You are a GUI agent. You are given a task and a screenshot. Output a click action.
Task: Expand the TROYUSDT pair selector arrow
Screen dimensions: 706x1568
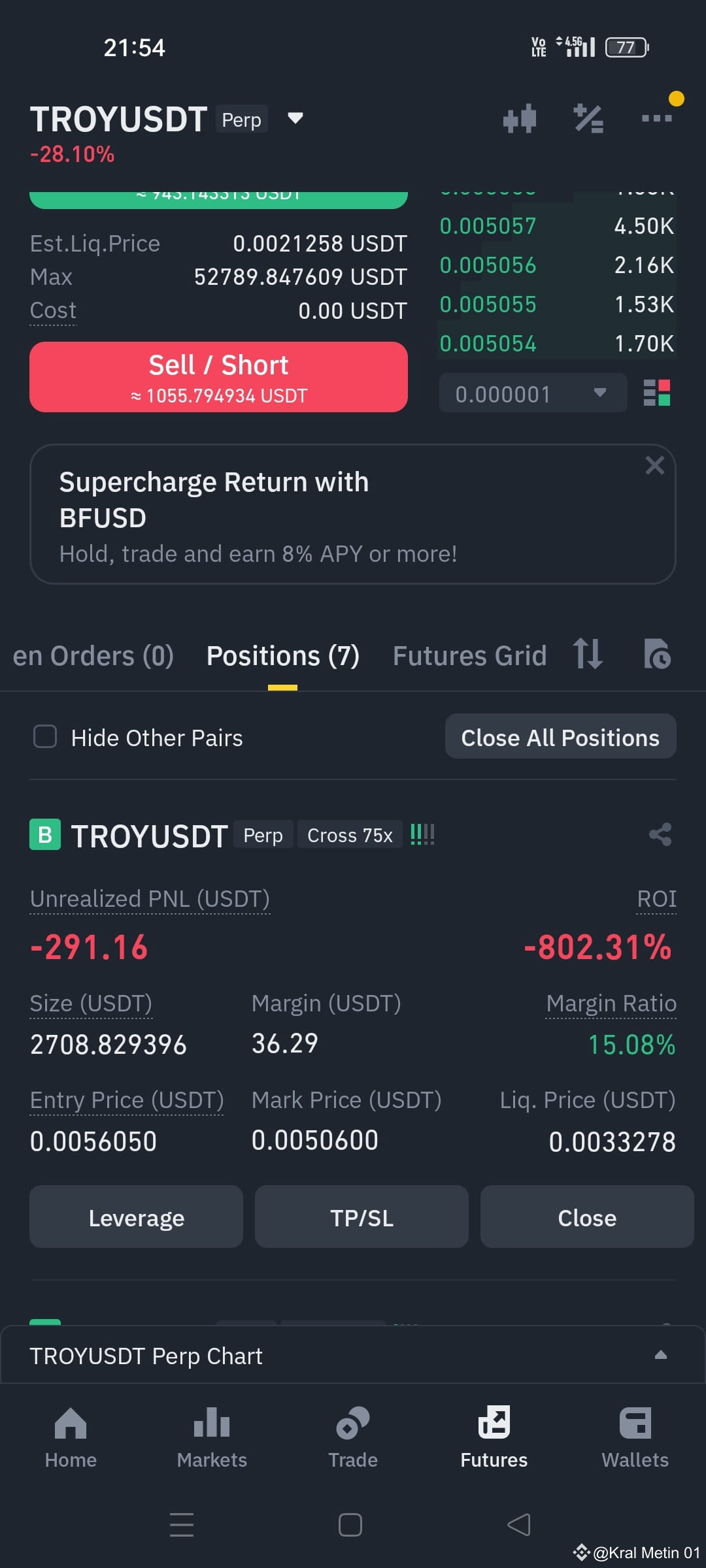295,118
